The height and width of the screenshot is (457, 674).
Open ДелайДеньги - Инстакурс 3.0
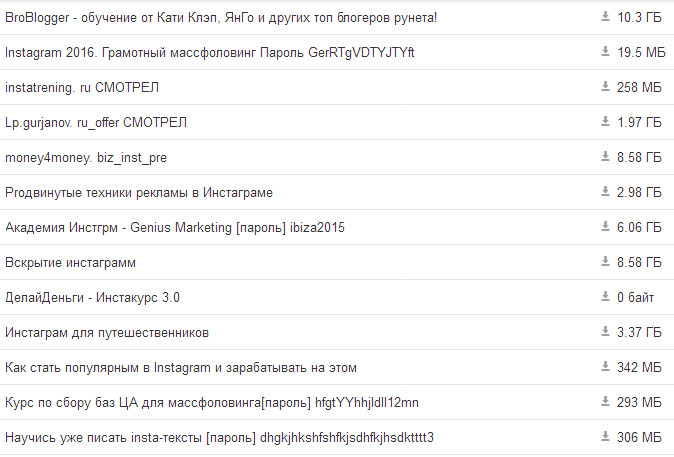pyautogui.click(x=92, y=298)
